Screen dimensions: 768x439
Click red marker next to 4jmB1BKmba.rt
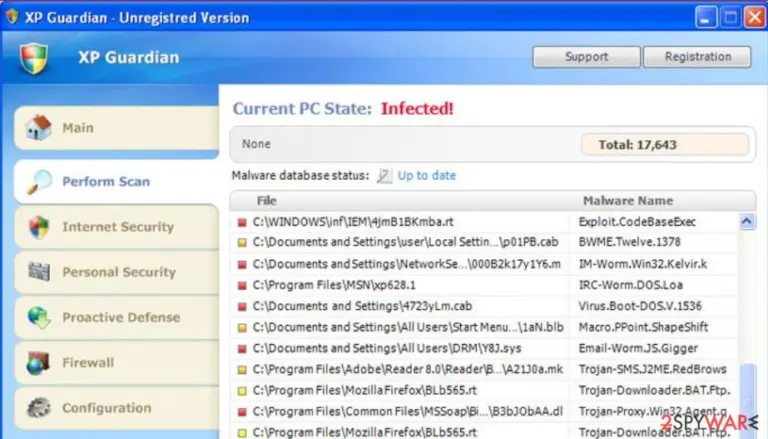pyautogui.click(x=242, y=222)
